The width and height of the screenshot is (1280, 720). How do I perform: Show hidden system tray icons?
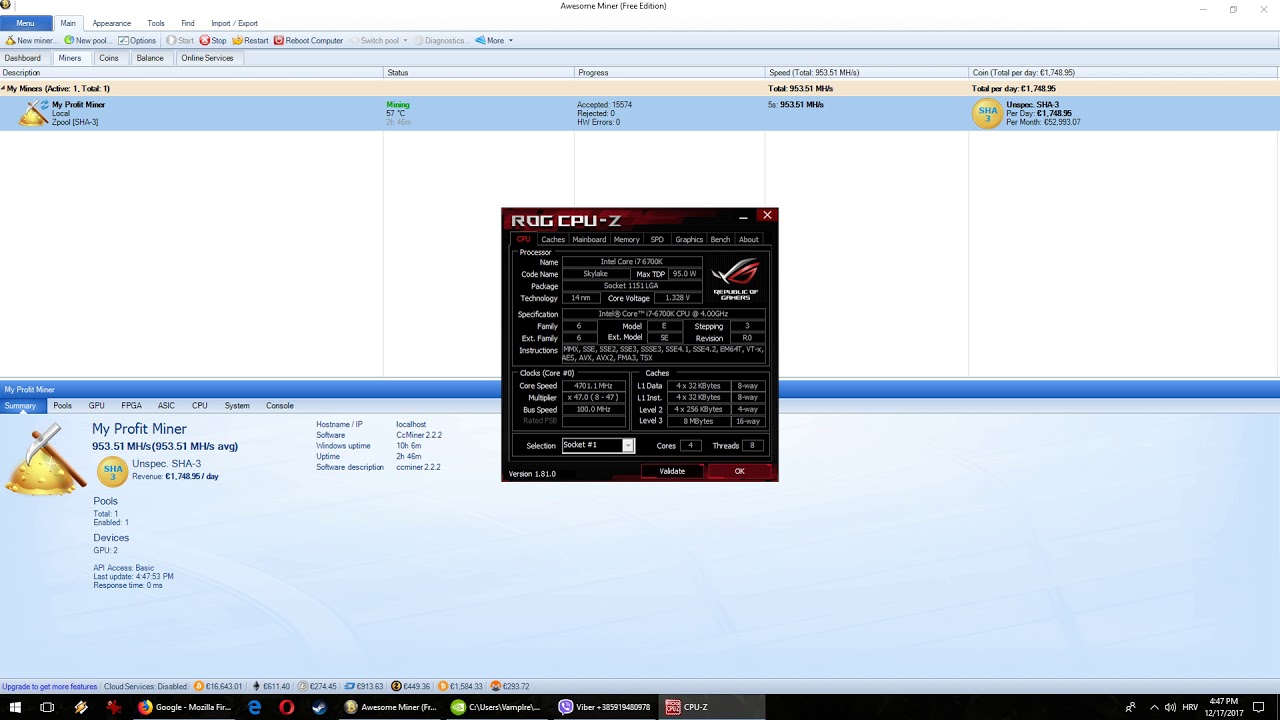pyautogui.click(x=1154, y=707)
